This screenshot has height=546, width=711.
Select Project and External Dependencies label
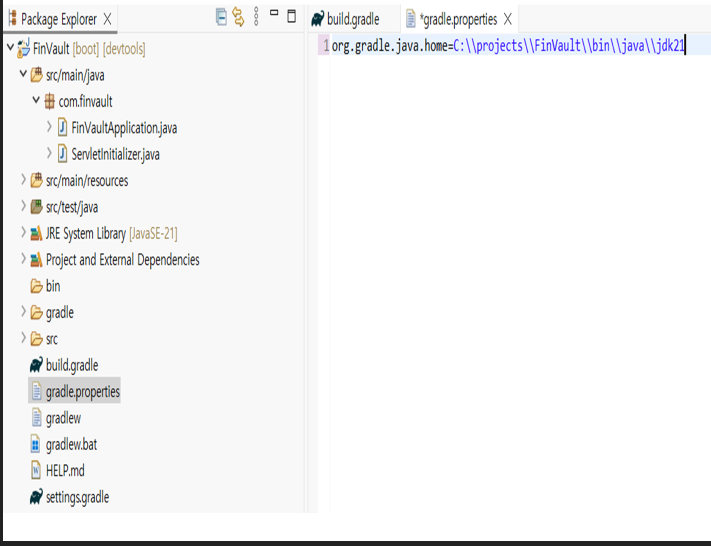122,260
